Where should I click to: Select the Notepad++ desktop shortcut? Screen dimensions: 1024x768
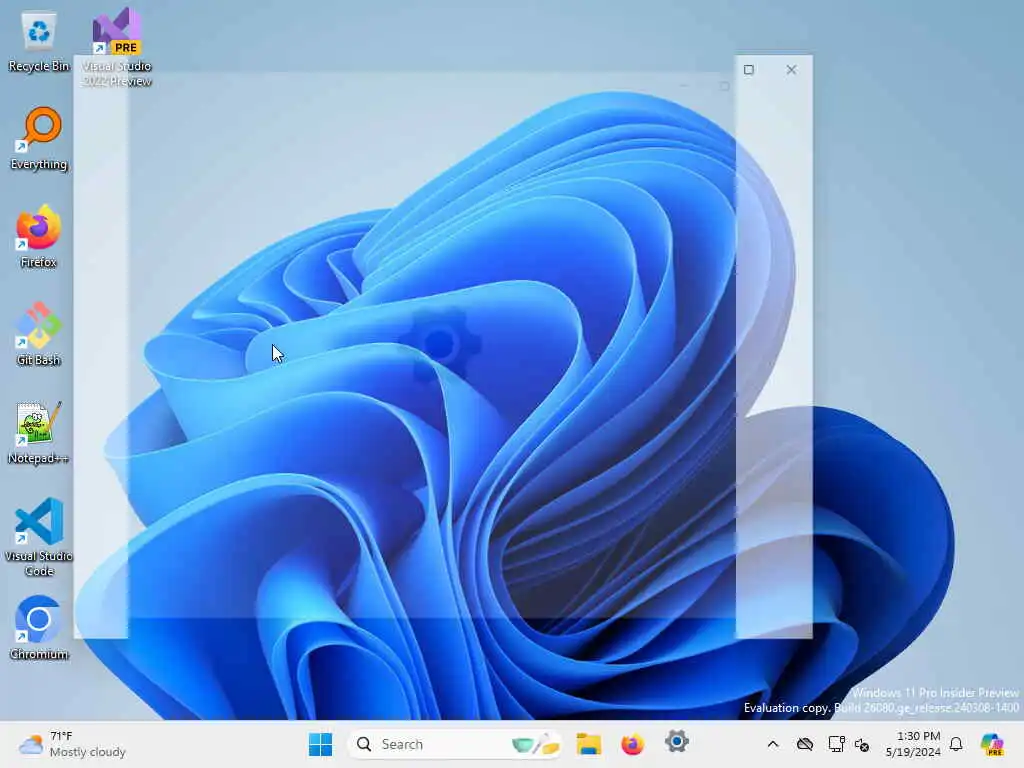coord(39,433)
